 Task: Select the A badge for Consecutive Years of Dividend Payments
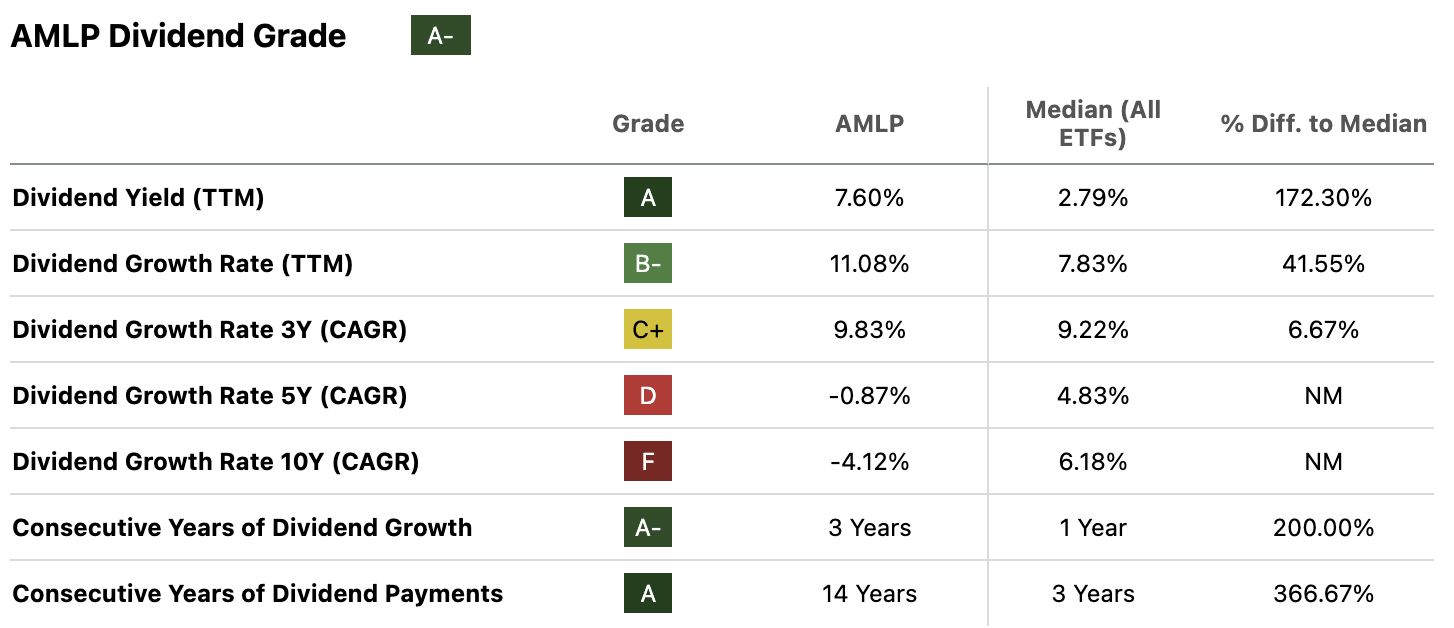point(648,594)
